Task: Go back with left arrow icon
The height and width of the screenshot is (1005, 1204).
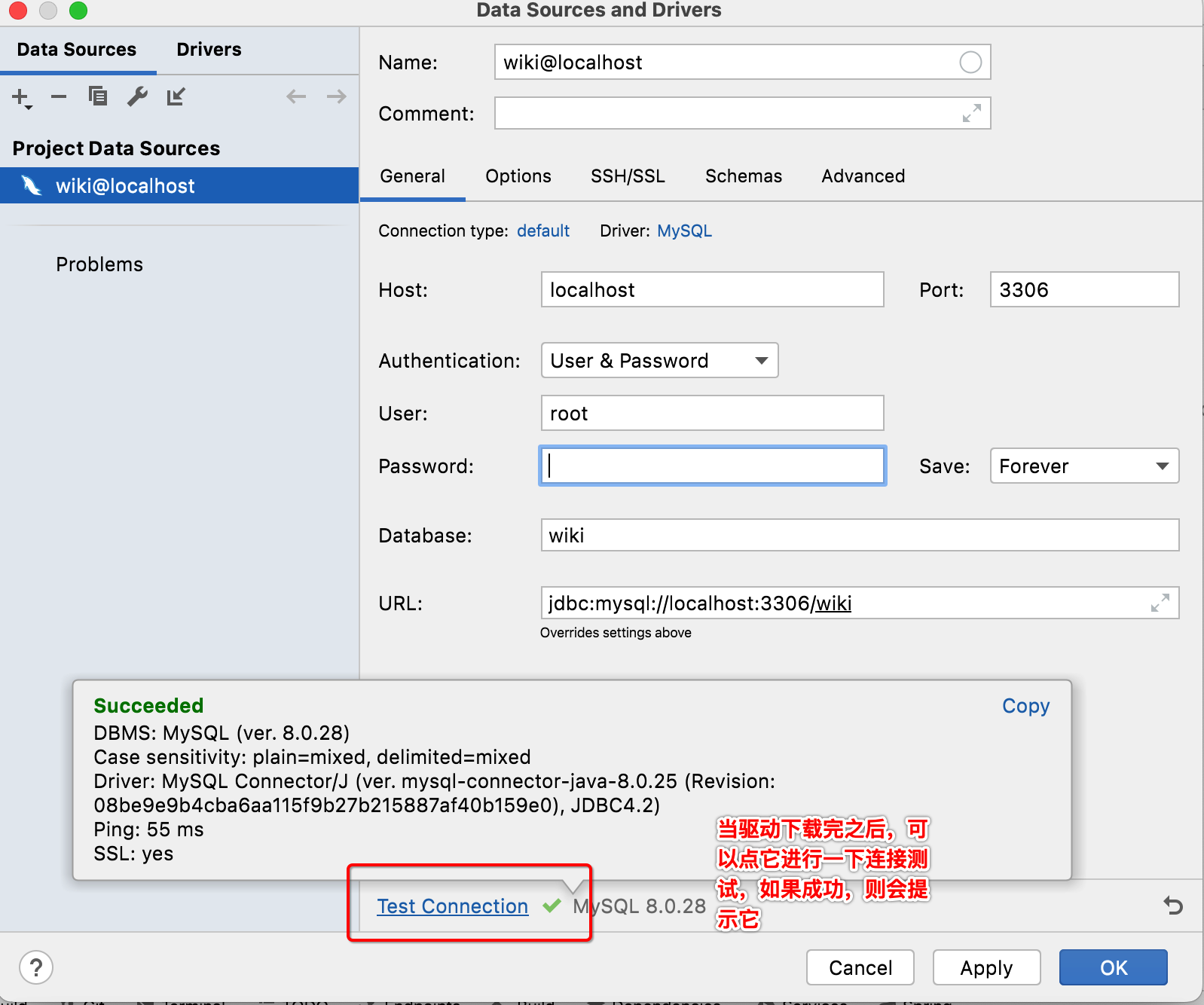Action: tap(296, 96)
